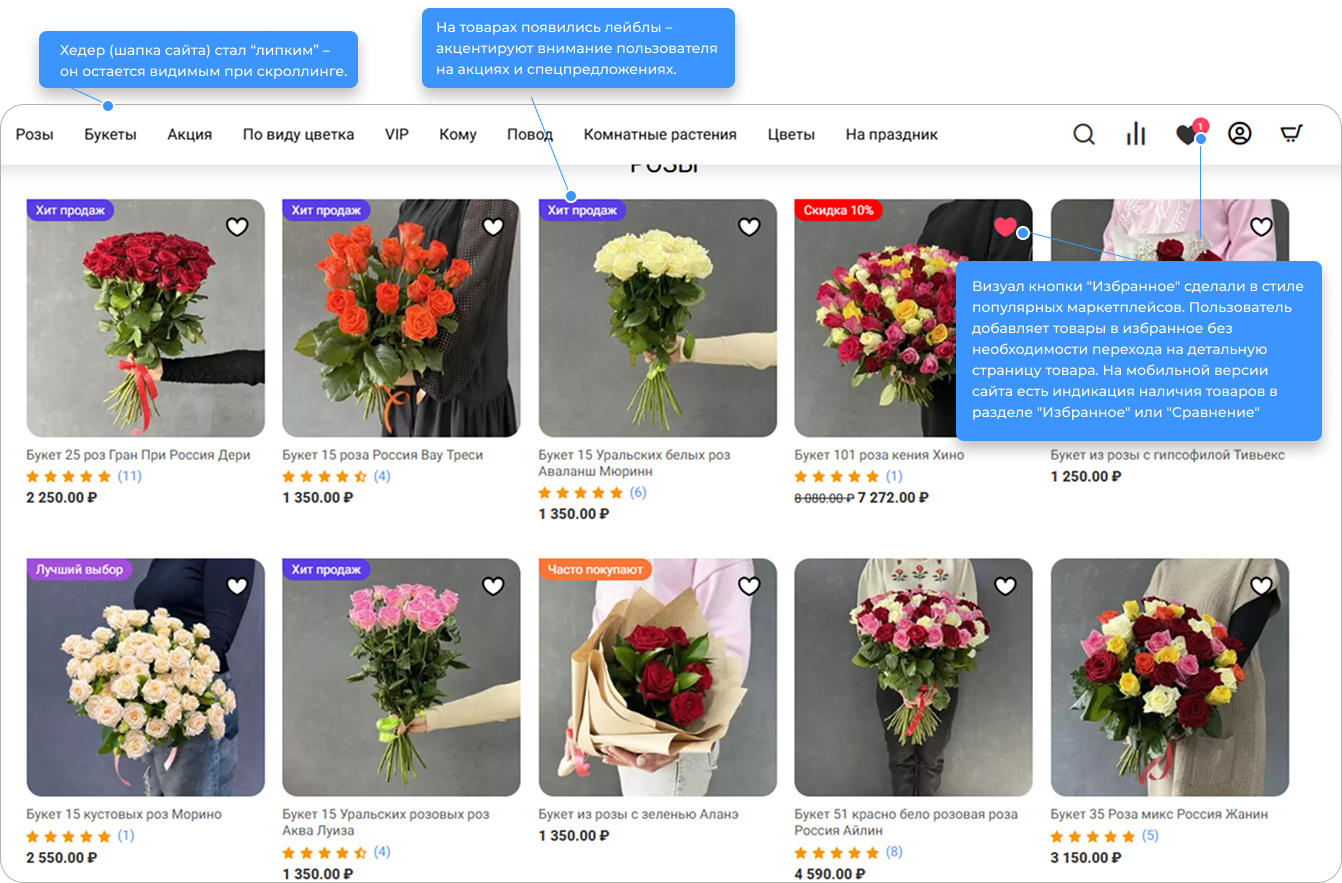Image resolution: width=1342 pixels, height=883 pixels.
Task: Favorite the 'Букет 15 кустовых роз Морино'
Action: [x=237, y=586]
